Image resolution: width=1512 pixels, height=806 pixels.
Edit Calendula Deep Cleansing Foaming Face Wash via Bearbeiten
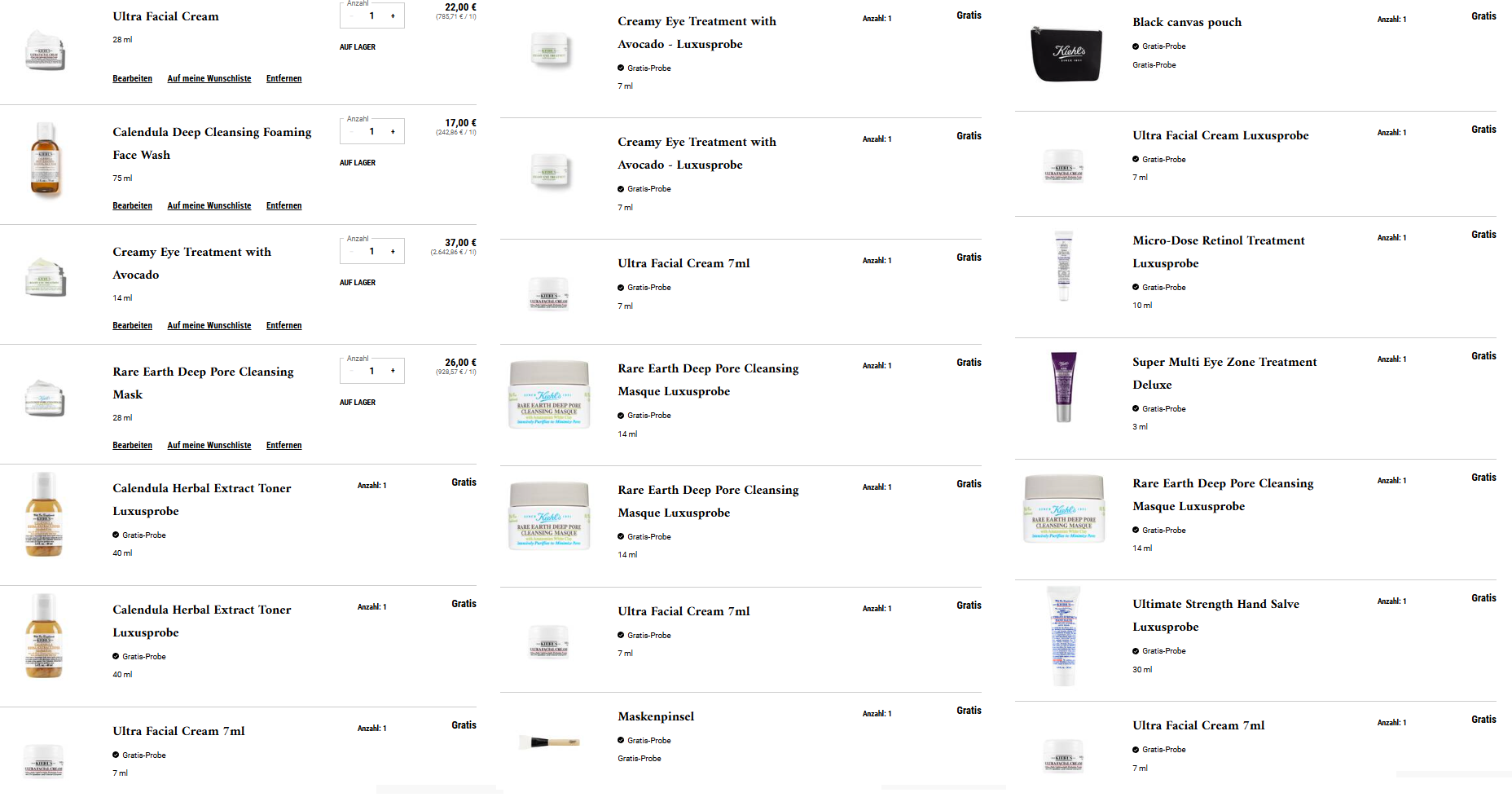tap(133, 206)
